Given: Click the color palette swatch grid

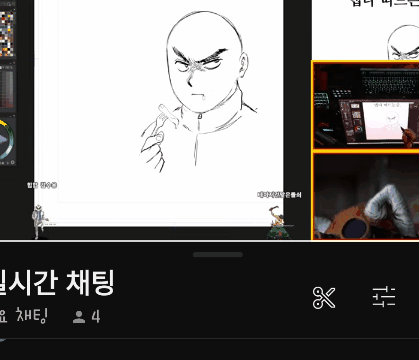Looking at the screenshot, I should click(x=7, y=33).
